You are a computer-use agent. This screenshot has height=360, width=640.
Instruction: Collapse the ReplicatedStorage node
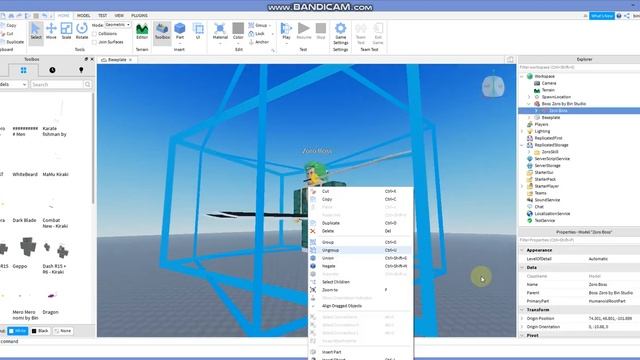pos(522,145)
